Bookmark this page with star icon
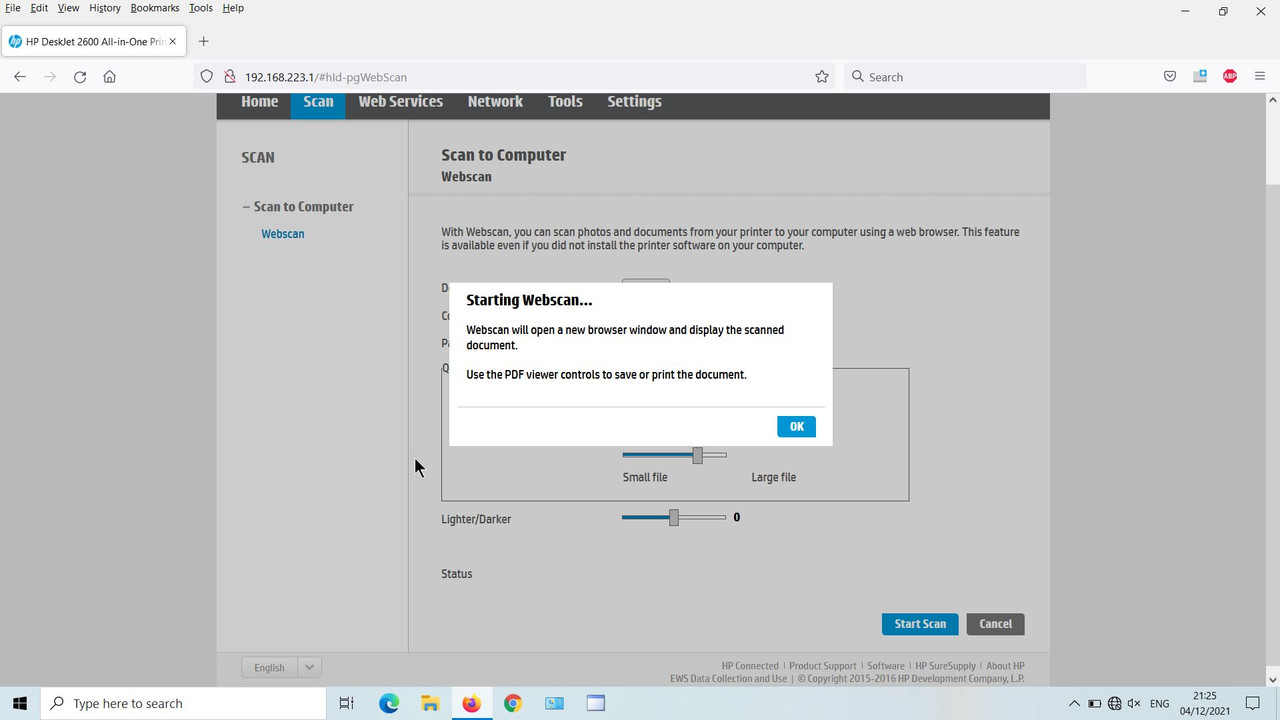The image size is (1280, 720). pos(822,77)
